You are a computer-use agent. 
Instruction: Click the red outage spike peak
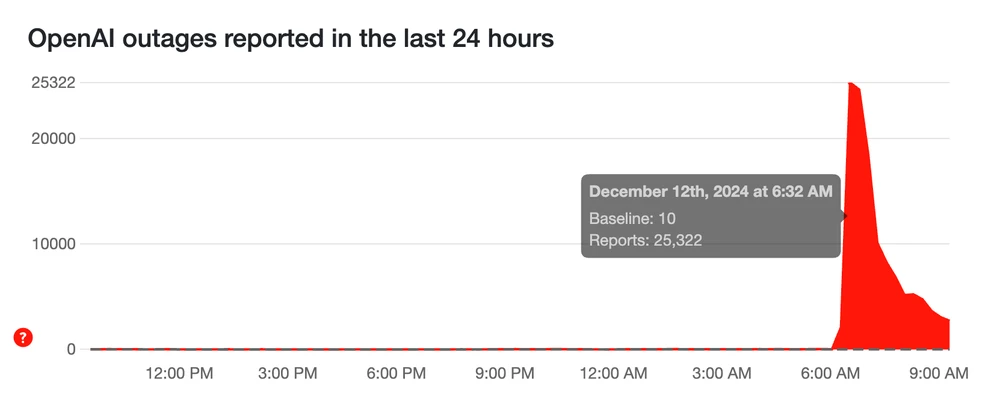[x=851, y=86]
